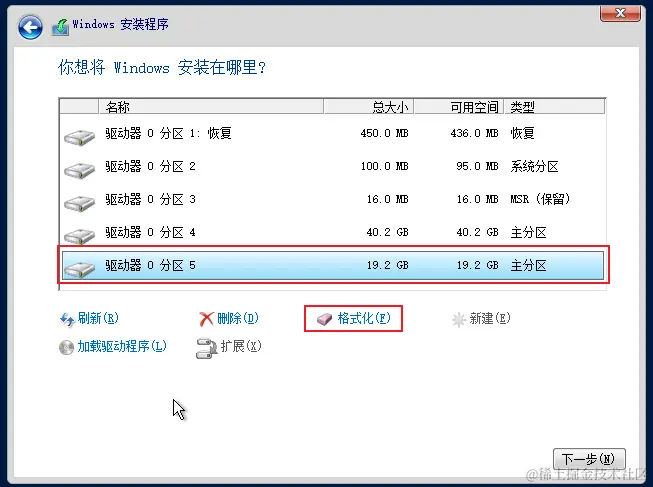
Task: Close the Windows setup window
Action: click(620, 13)
